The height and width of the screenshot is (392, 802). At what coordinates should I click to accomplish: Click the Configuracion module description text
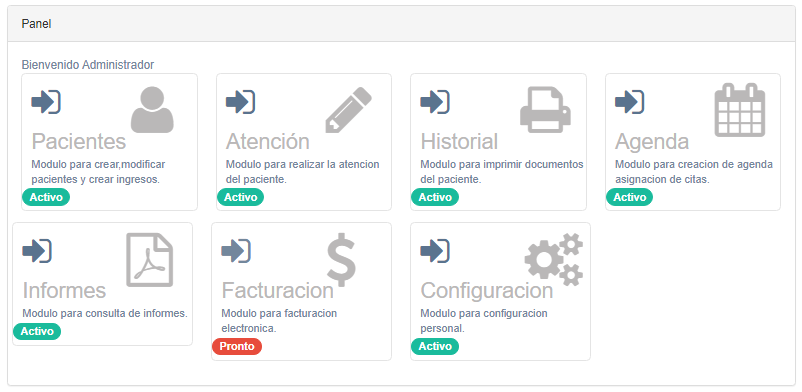tap(484, 321)
